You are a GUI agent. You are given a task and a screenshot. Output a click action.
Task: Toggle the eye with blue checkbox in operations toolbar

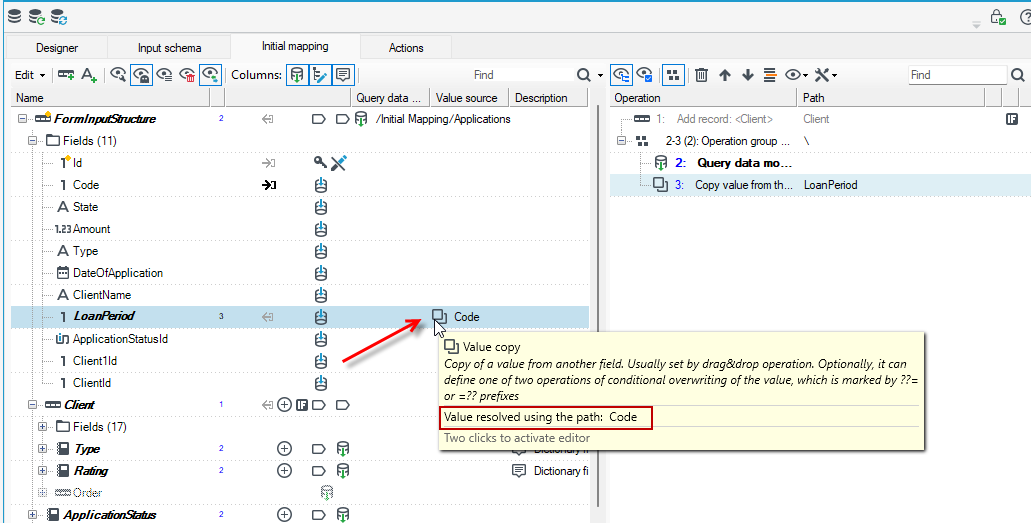[644, 75]
